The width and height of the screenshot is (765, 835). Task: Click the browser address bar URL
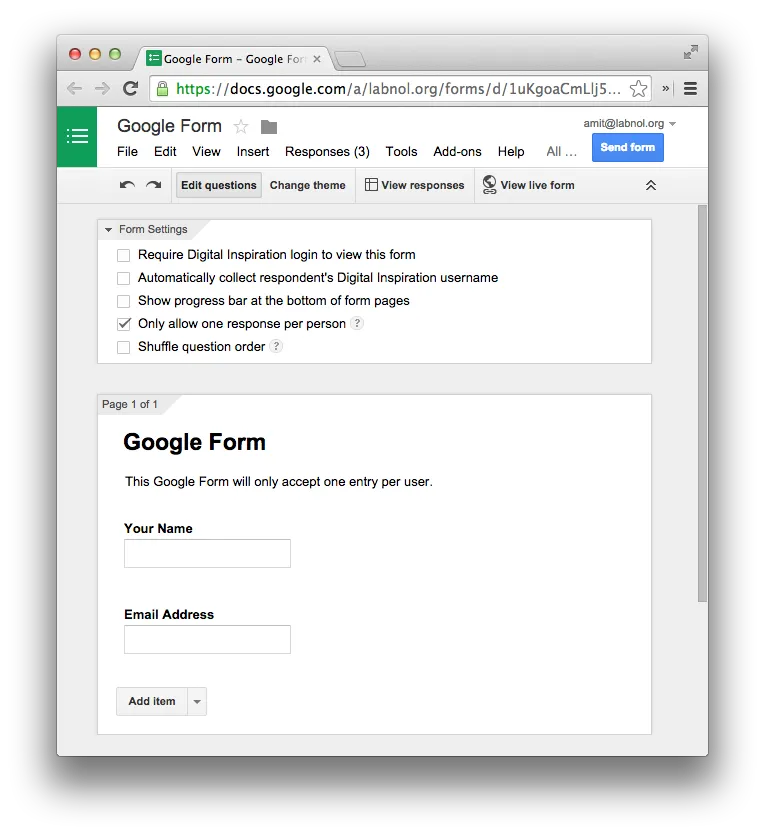(x=398, y=88)
